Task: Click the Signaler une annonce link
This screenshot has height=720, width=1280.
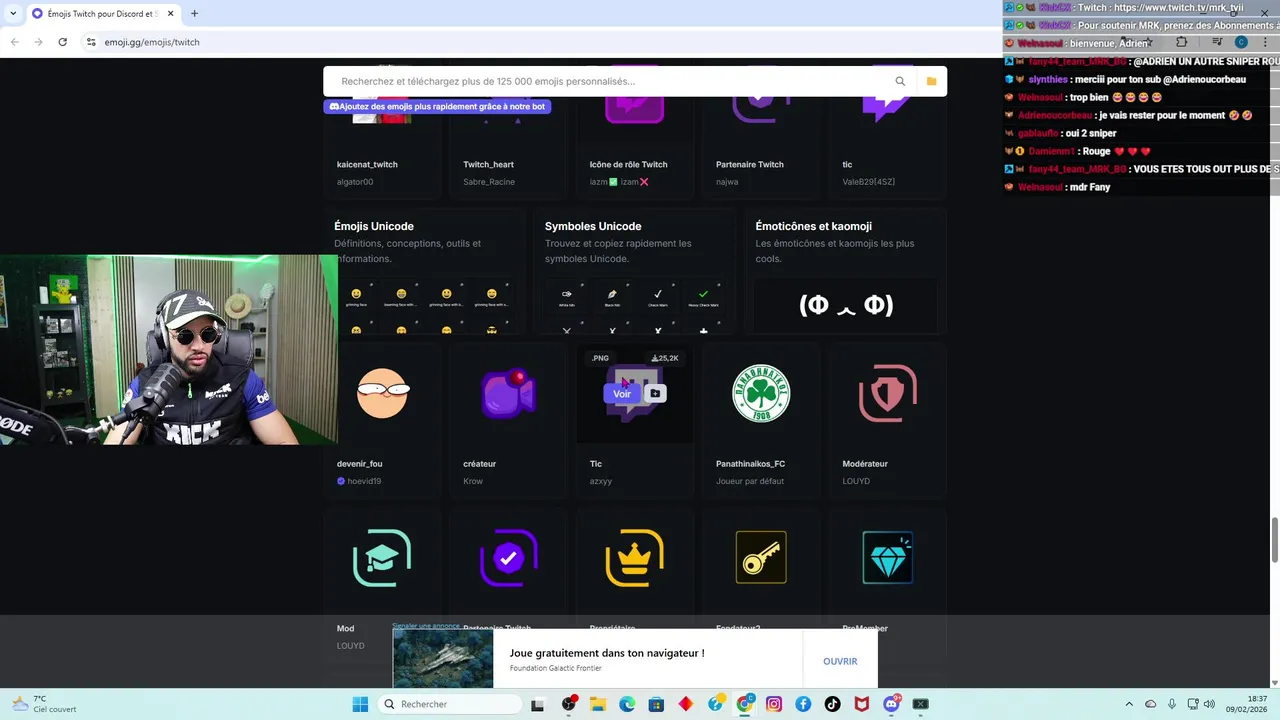Action: pyautogui.click(x=426, y=626)
